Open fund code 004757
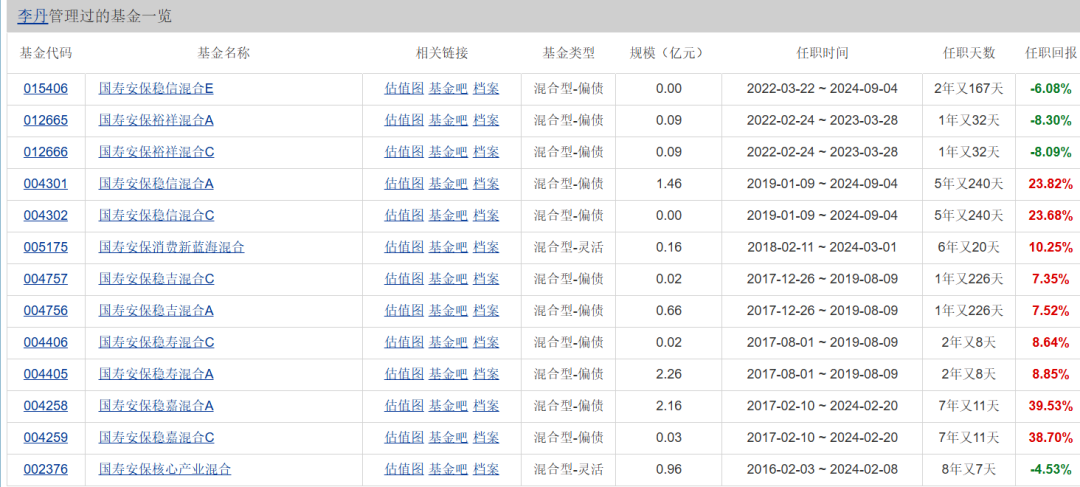The image size is (1080, 487). [x=45, y=278]
